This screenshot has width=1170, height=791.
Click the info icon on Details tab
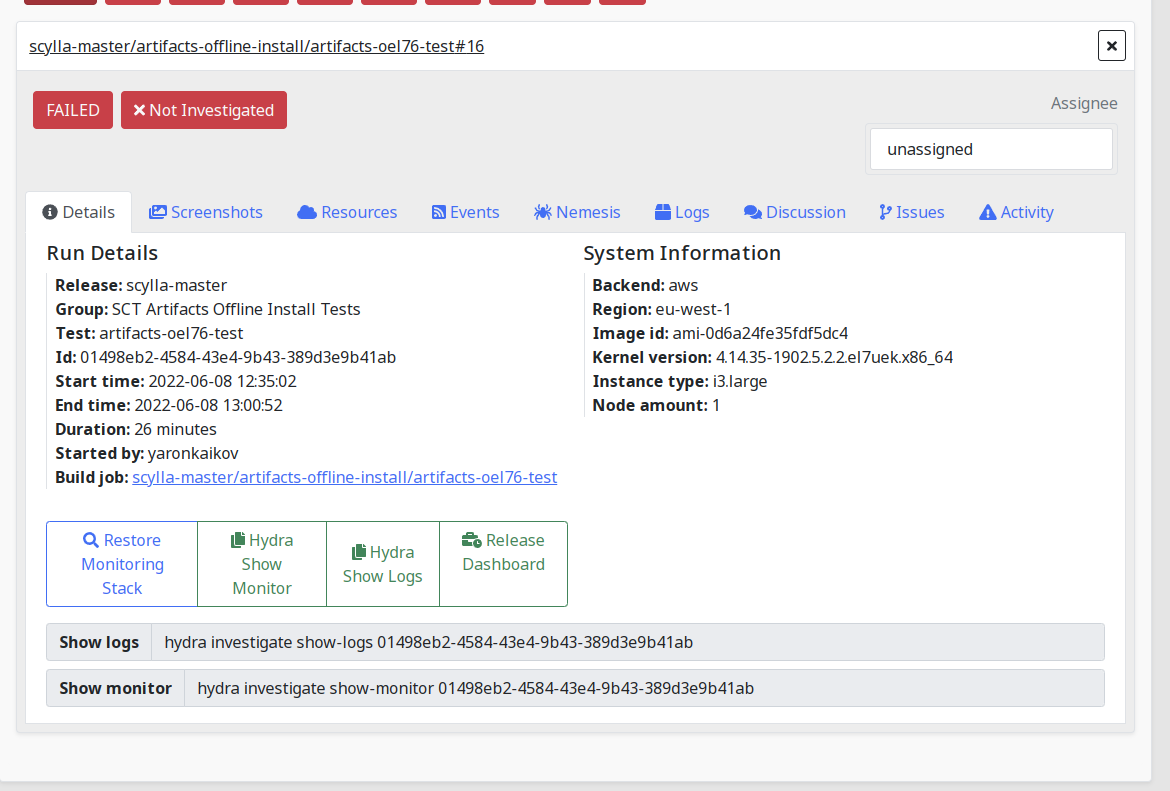(x=50, y=212)
